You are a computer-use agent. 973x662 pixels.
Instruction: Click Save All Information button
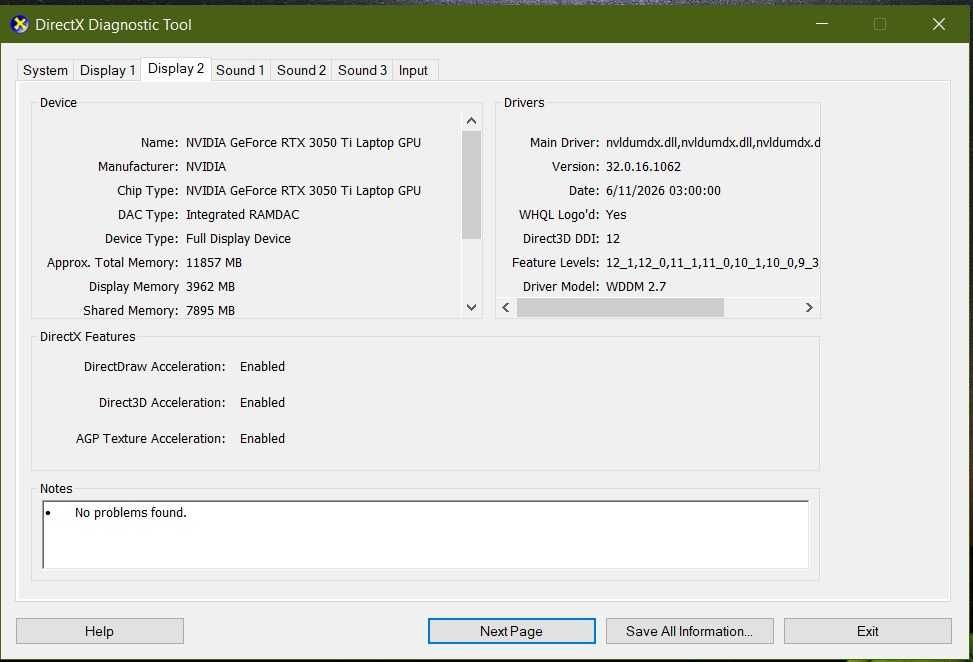click(x=689, y=631)
